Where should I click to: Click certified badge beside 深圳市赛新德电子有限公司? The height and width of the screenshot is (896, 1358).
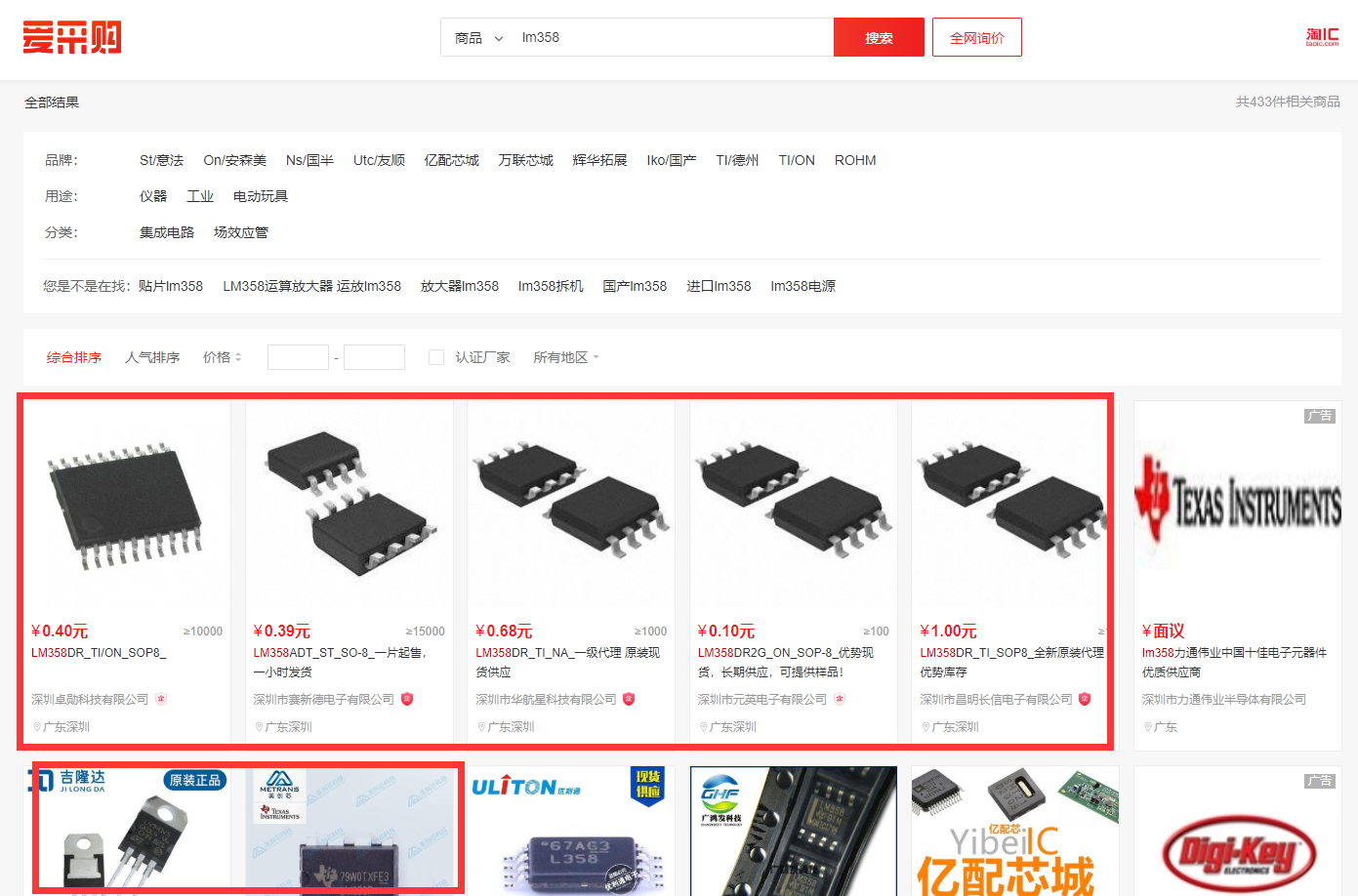click(x=407, y=699)
